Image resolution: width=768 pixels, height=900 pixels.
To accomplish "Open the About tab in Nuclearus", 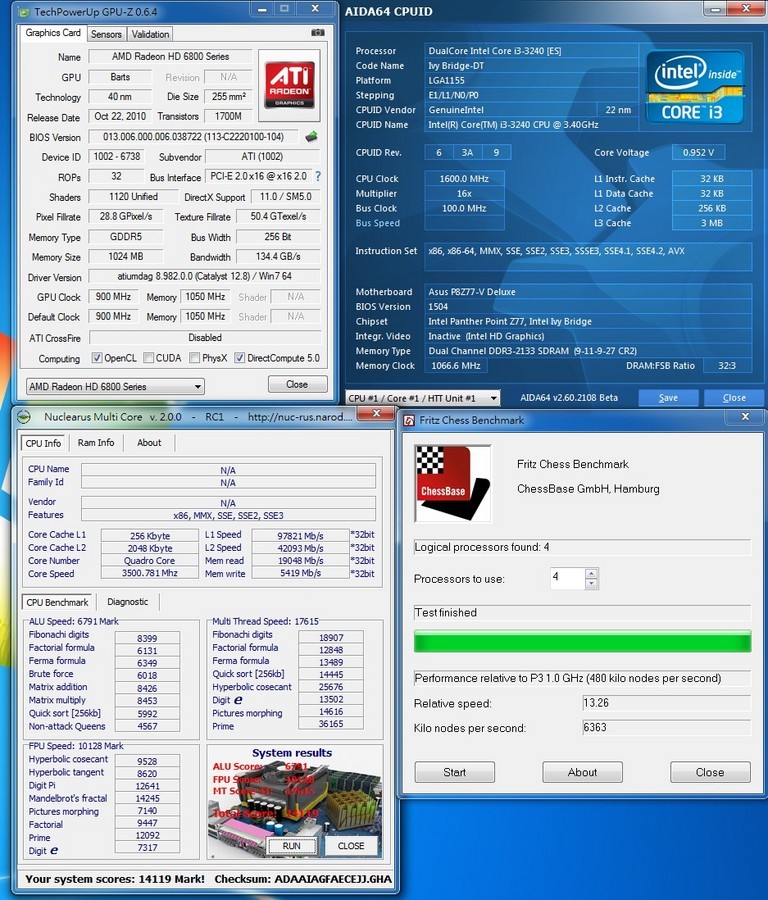I will point(149,443).
